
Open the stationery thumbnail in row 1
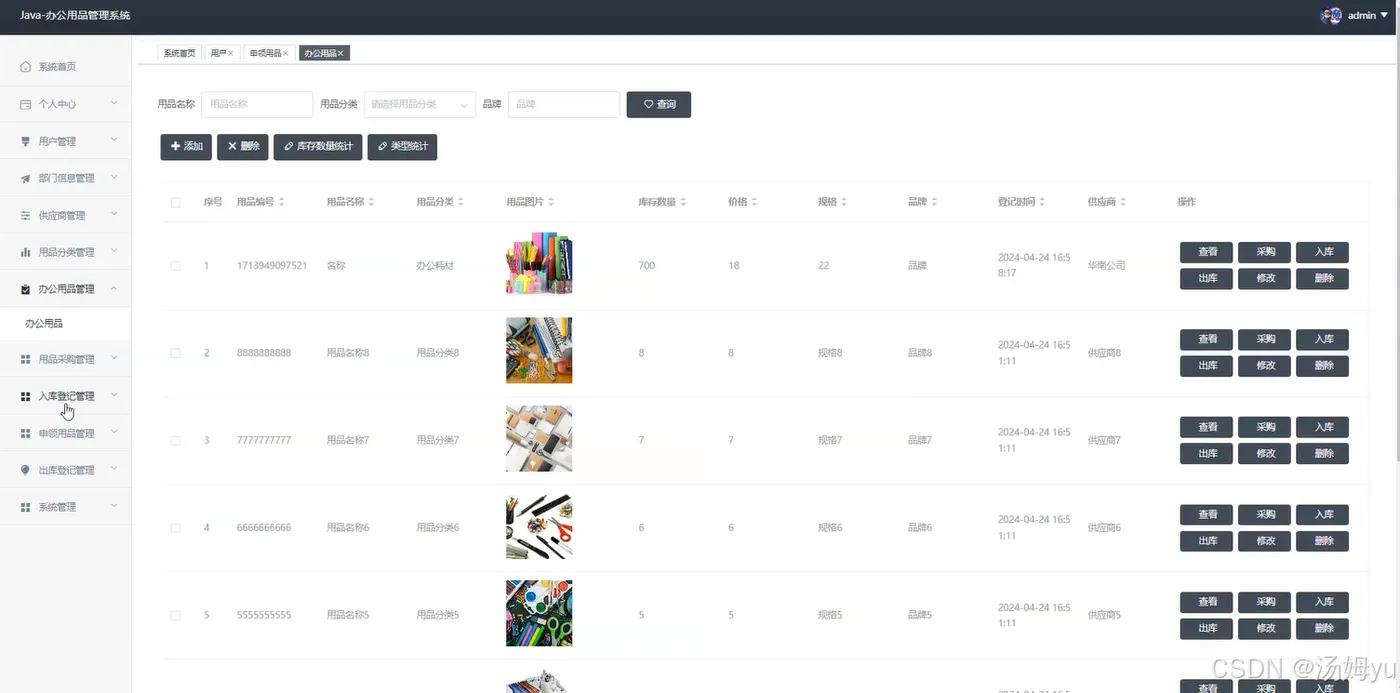(x=539, y=263)
